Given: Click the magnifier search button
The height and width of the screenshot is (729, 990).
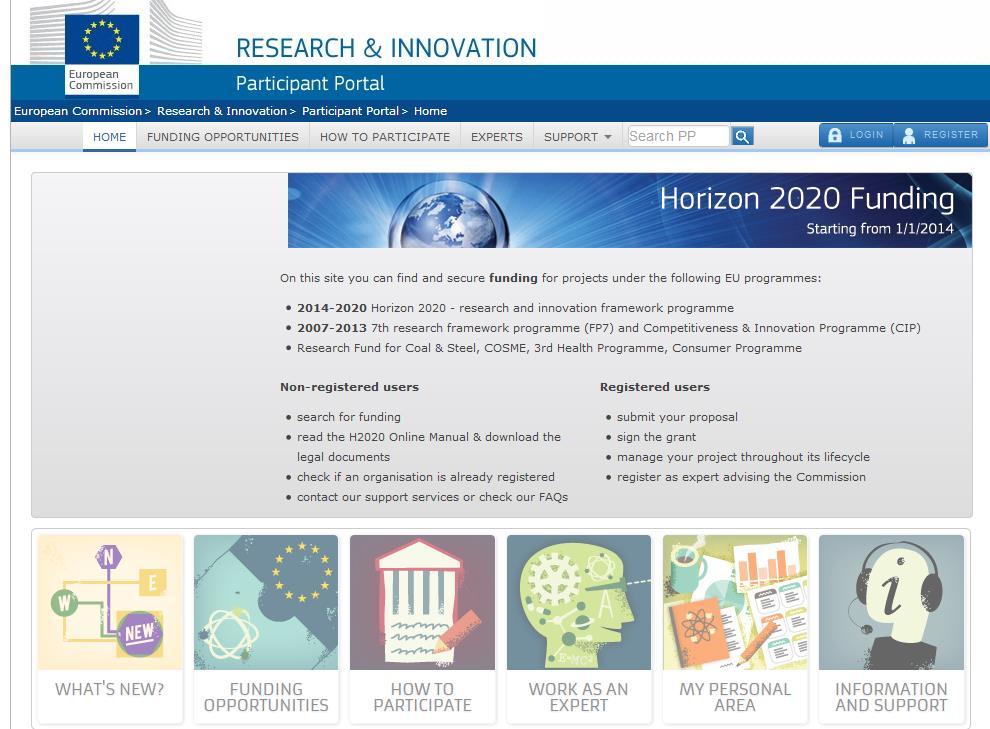Looking at the screenshot, I should click(x=742, y=136).
